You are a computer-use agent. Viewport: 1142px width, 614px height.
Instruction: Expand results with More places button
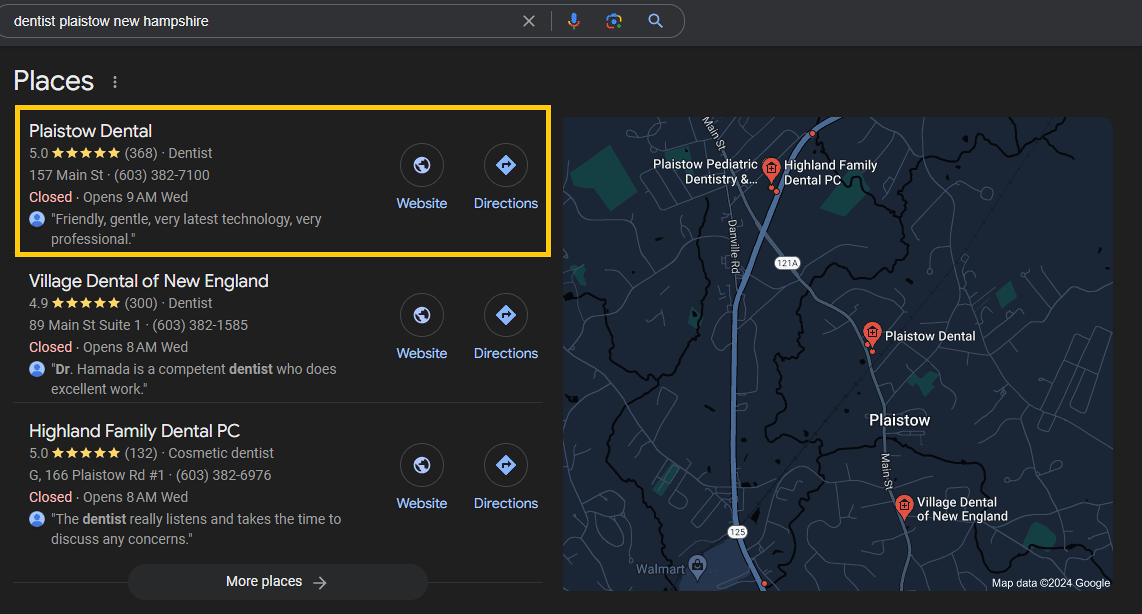(277, 582)
